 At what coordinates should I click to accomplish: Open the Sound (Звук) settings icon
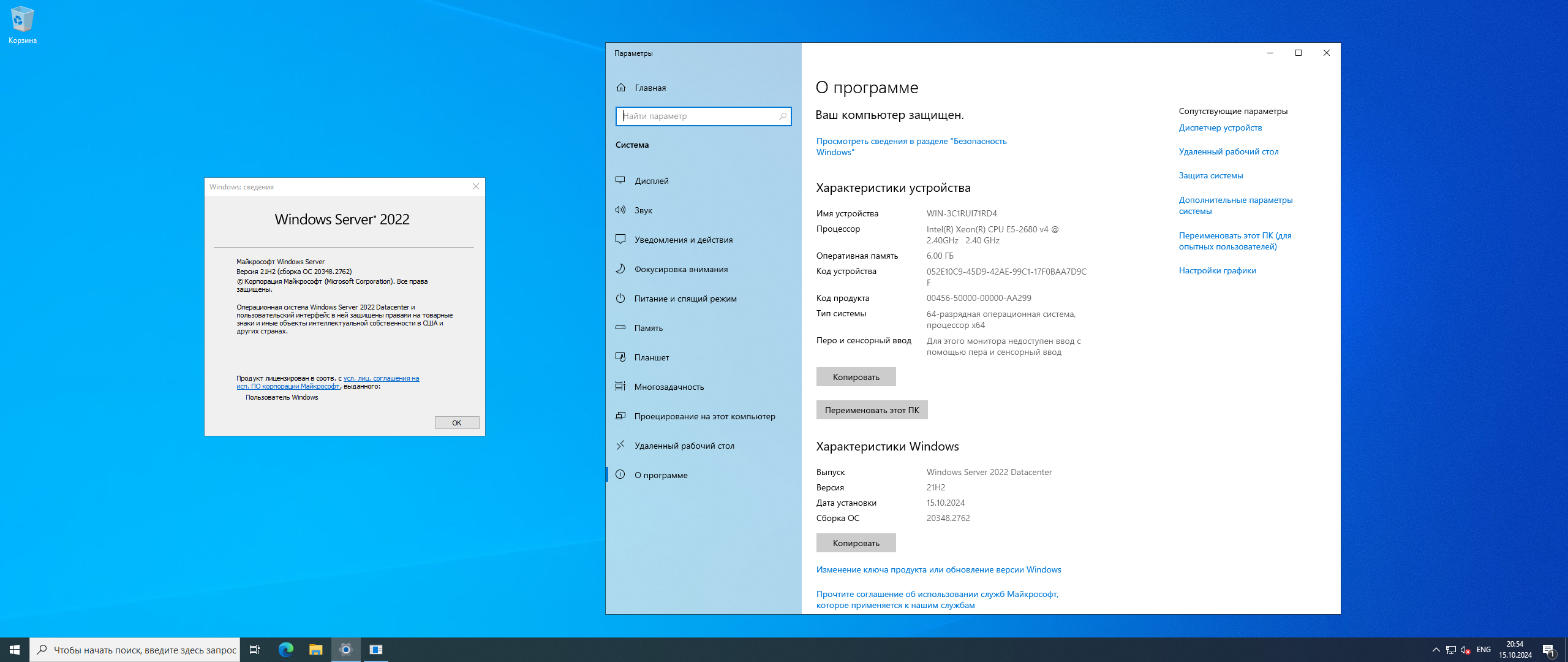pyautogui.click(x=620, y=210)
